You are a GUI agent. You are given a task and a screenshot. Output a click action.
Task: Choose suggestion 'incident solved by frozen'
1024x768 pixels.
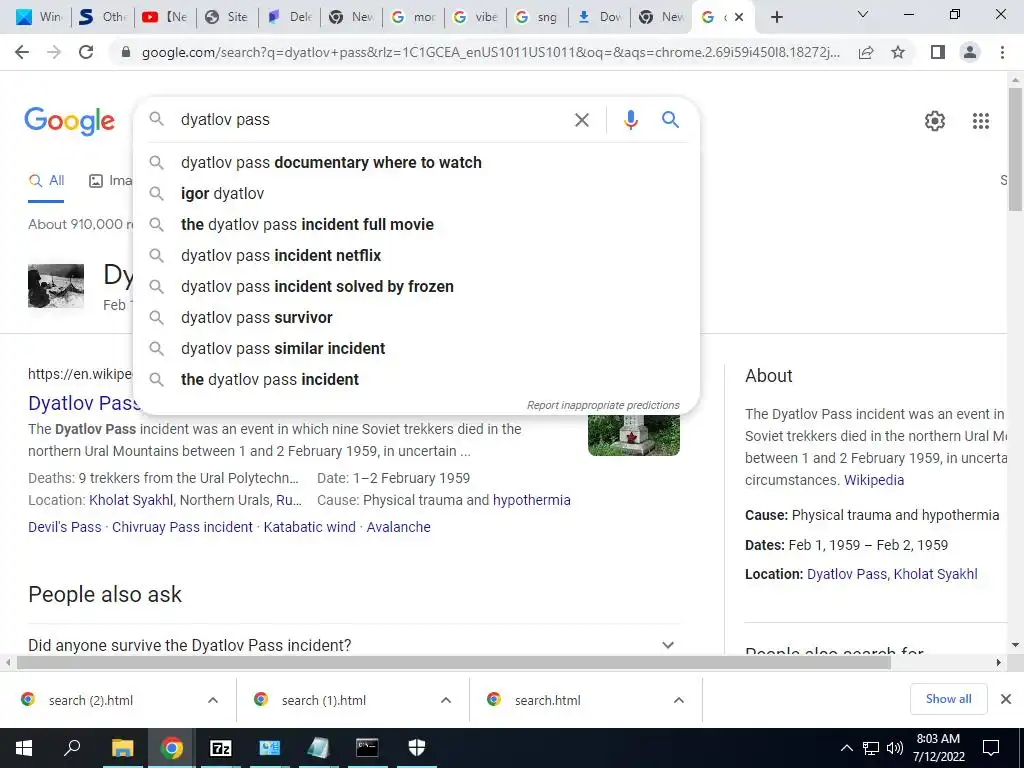point(417,287)
